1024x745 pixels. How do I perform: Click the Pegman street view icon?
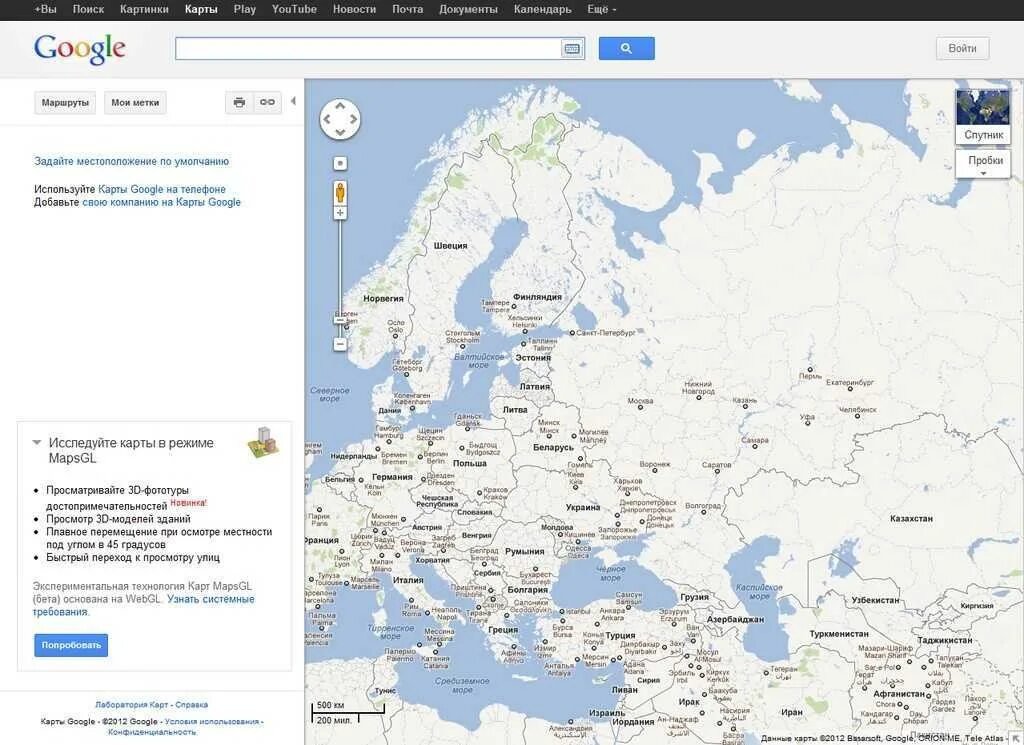tap(340, 193)
